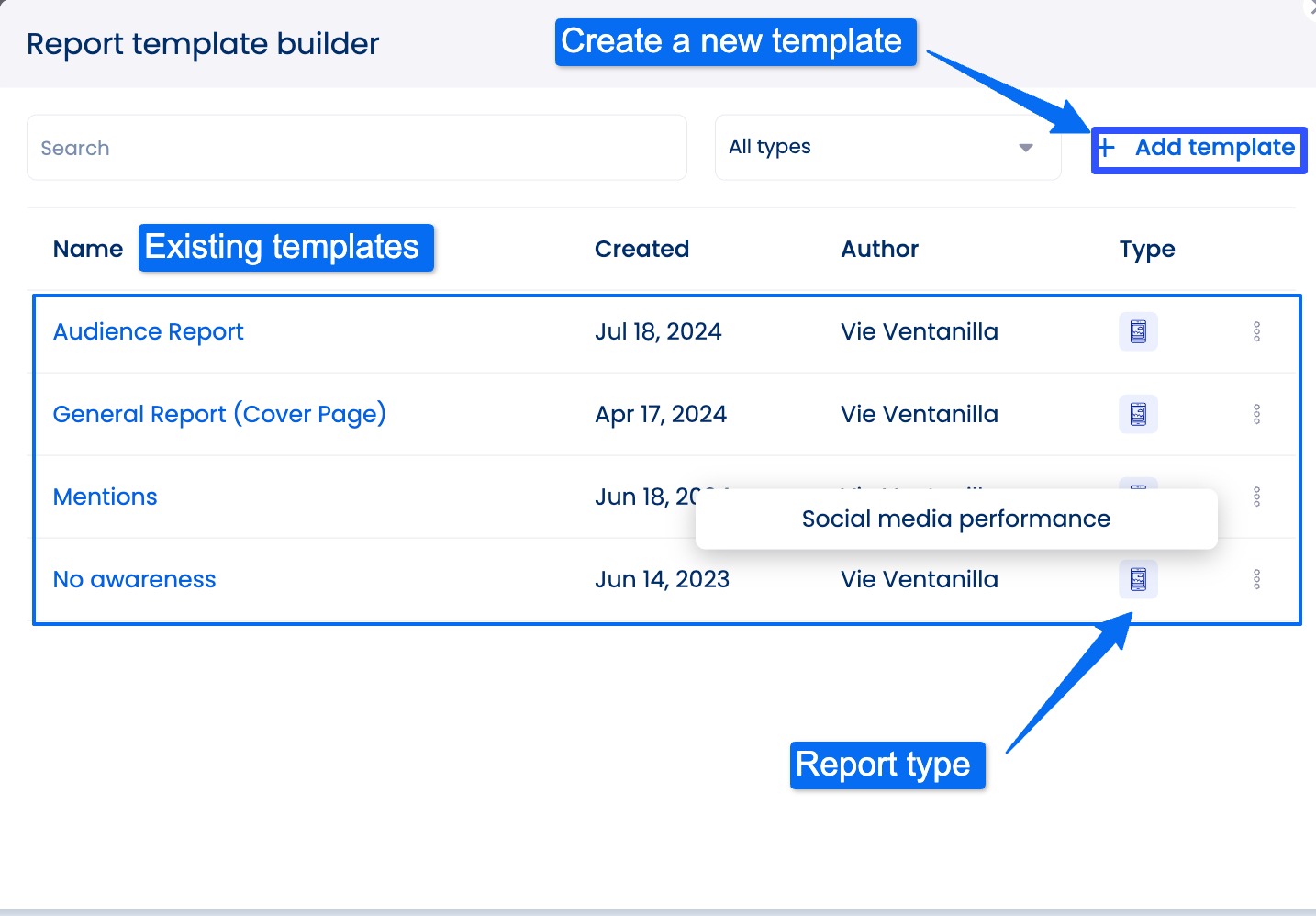The image size is (1316, 916).
Task: Click the Name column header
Action: pos(87,249)
